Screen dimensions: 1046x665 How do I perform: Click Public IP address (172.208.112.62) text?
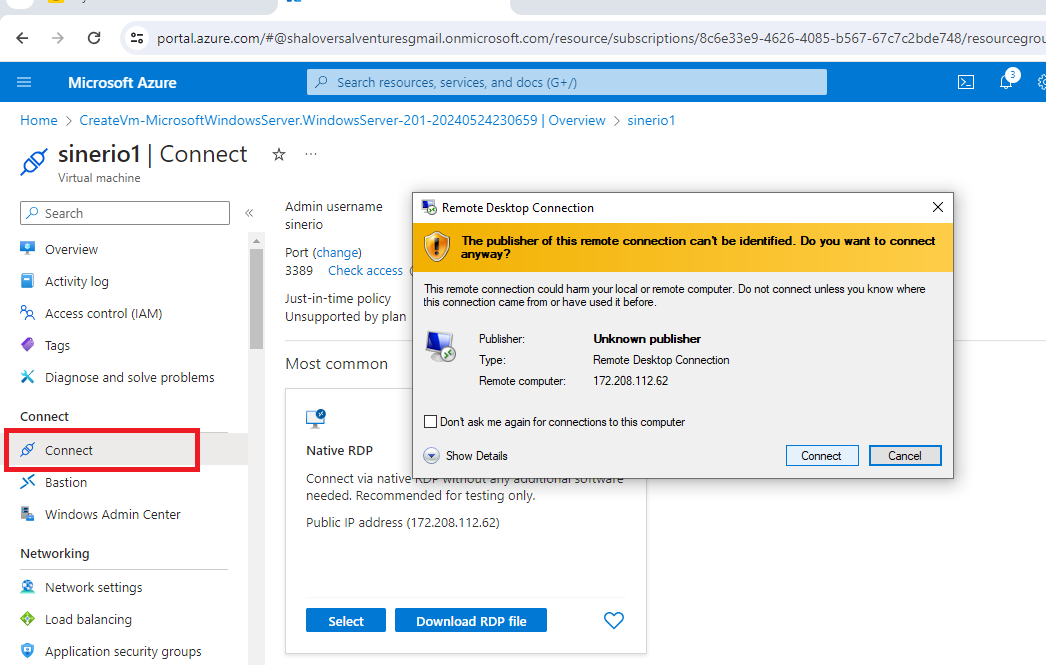pos(402,522)
